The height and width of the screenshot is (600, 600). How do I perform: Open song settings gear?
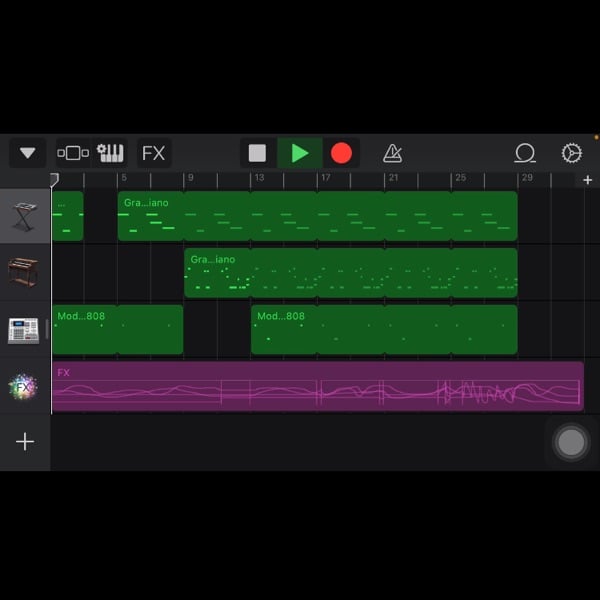[572, 153]
